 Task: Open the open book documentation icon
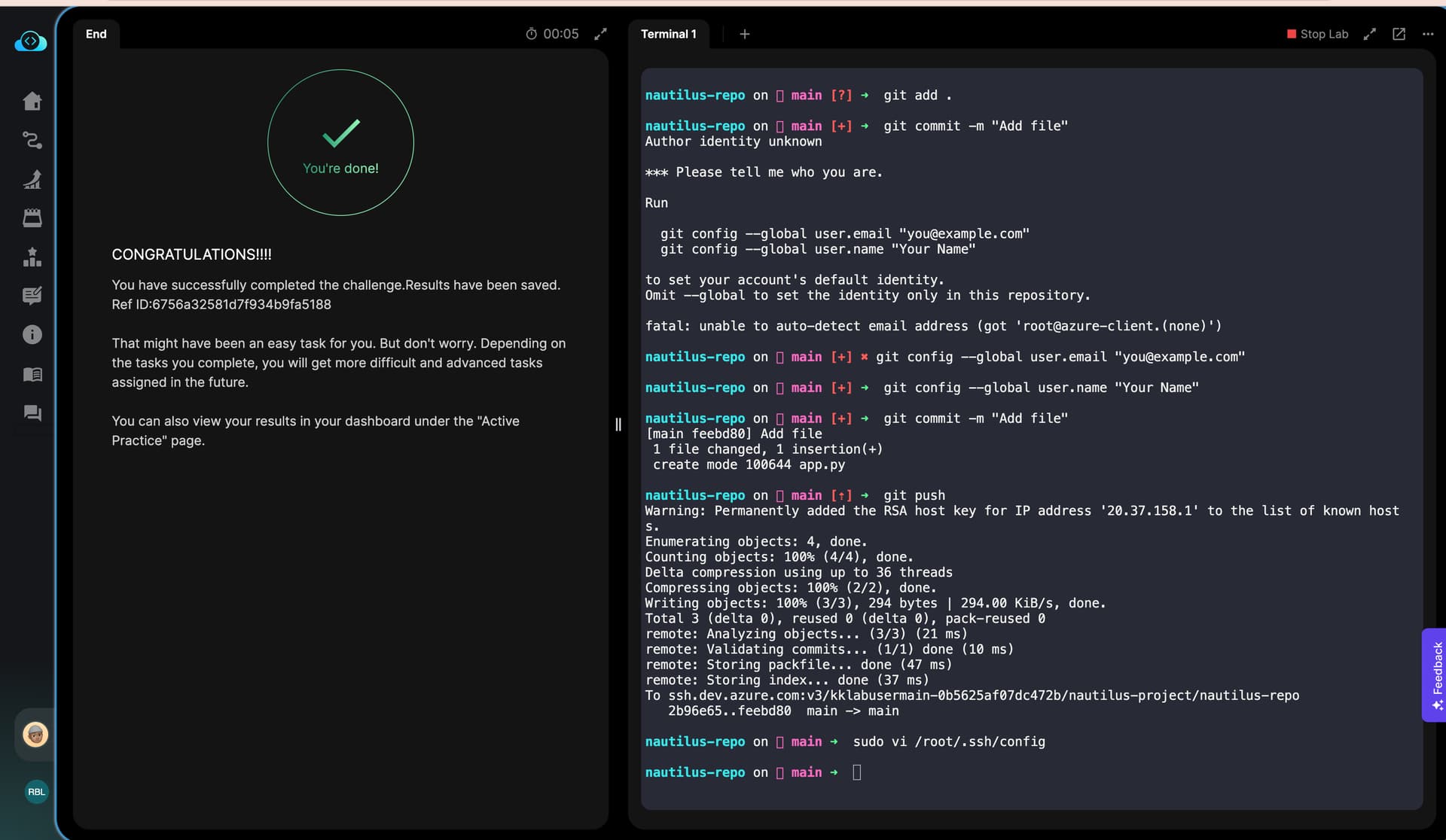32,374
